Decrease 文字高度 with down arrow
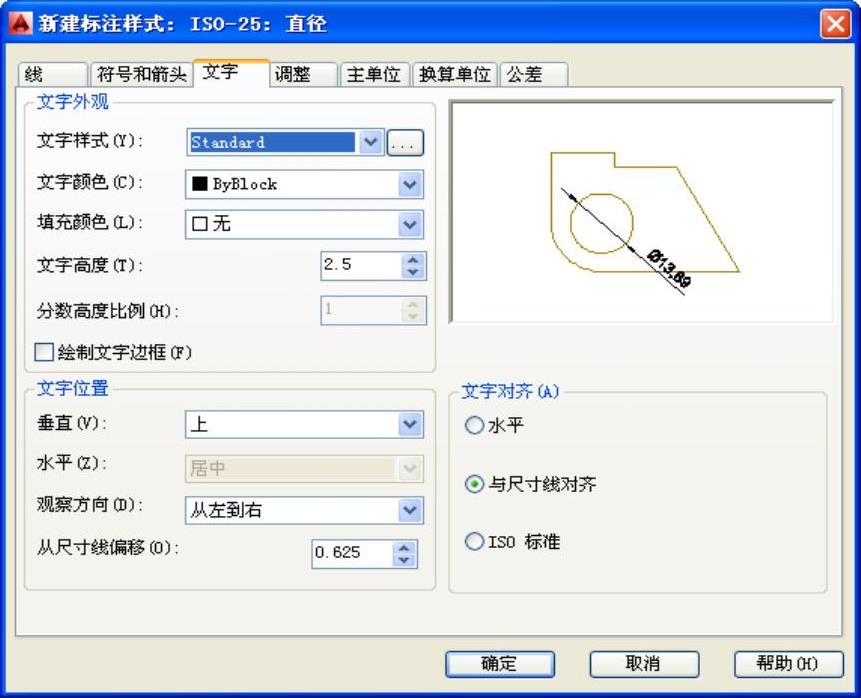Image resolution: width=861 pixels, height=698 pixels. 413,272
